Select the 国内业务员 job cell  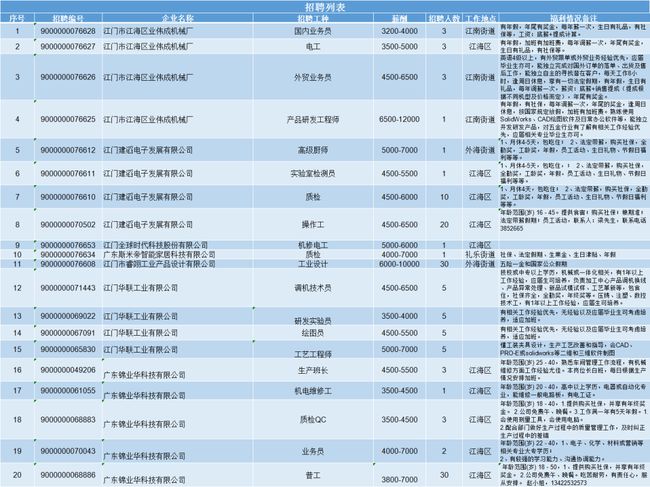(313, 31)
